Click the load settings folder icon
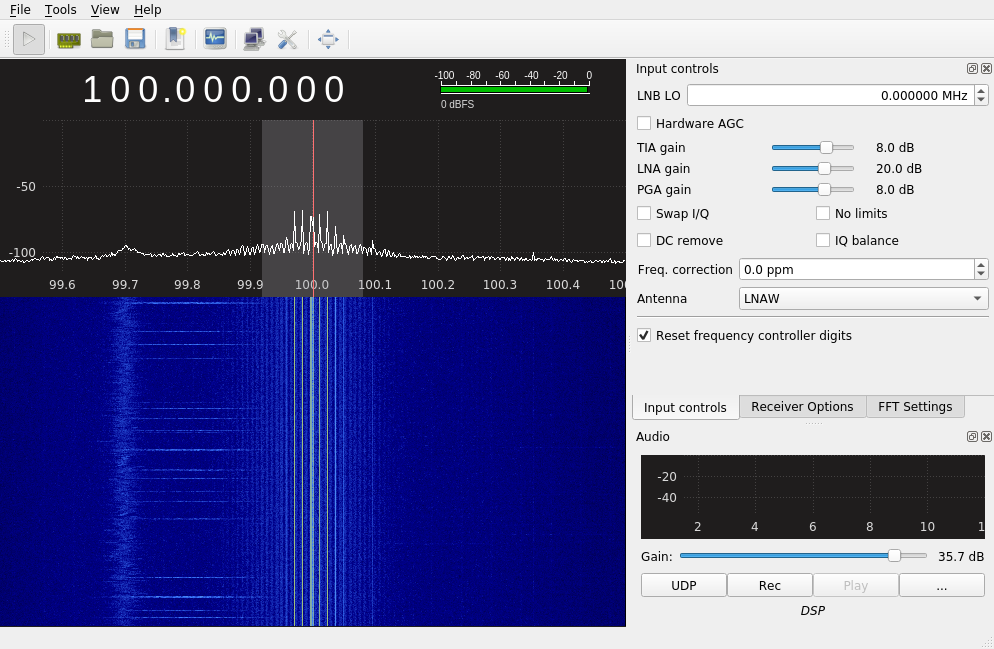Viewport: 994px width, 649px height. coord(102,39)
